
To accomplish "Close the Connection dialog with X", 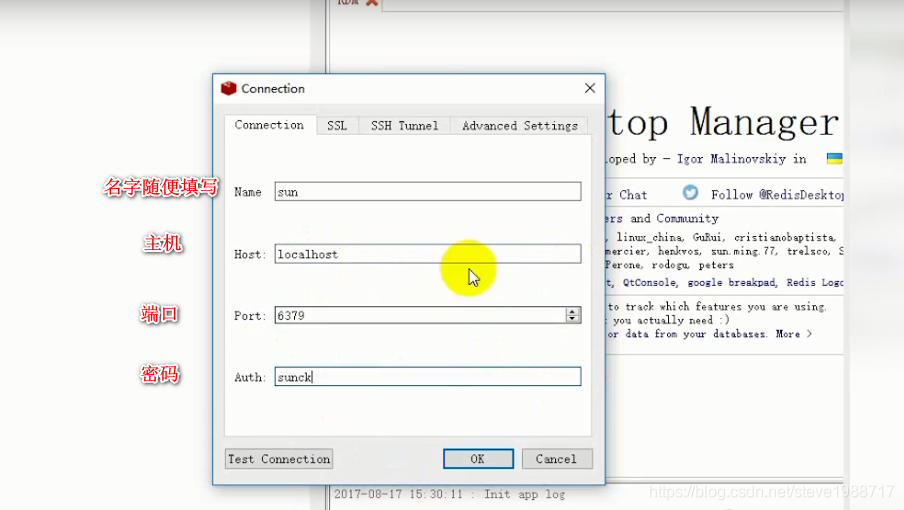I will pyautogui.click(x=590, y=88).
